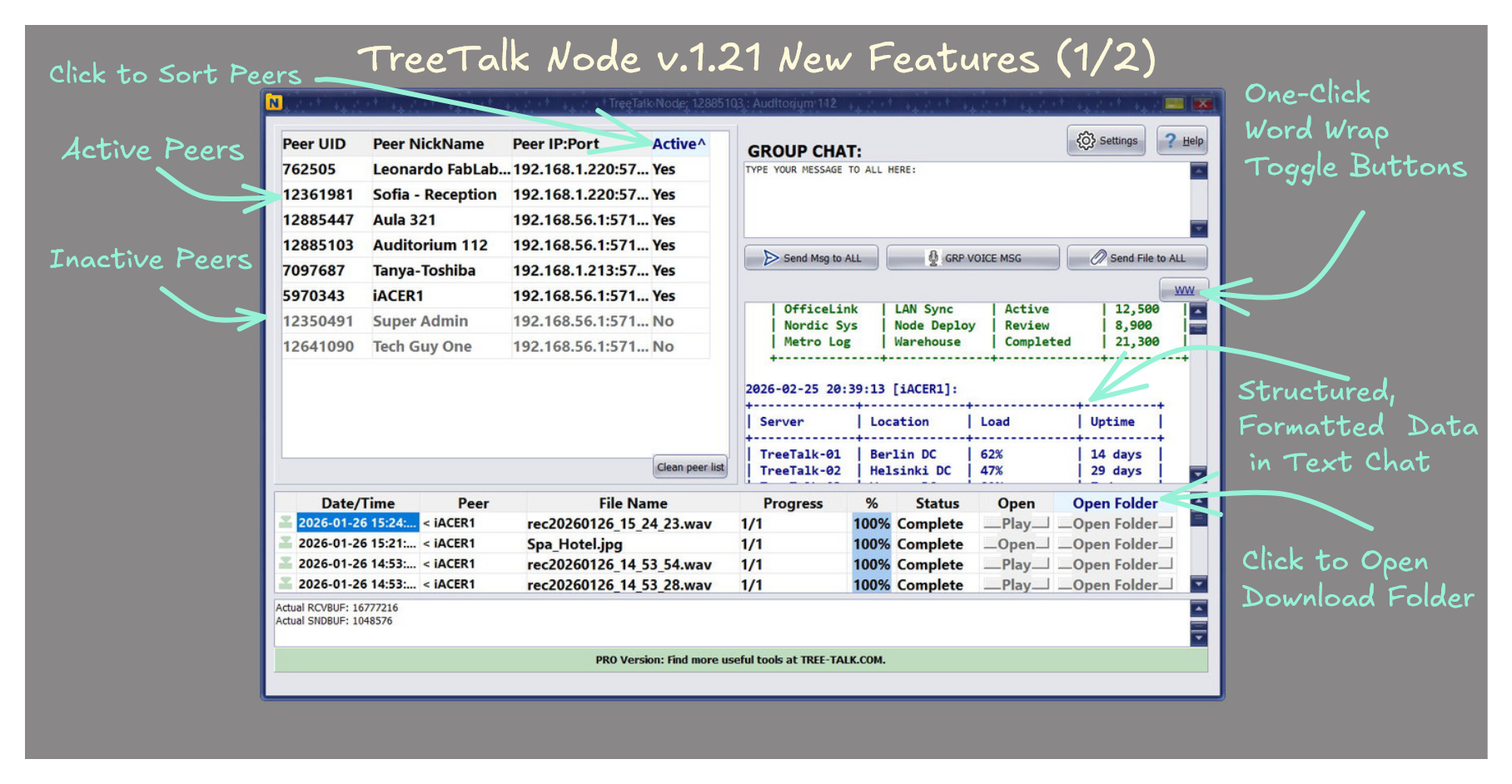Screen dimensions: 1512x784
Task: Play the rec20260126_15_24_23.wav file
Action: 1016,523
